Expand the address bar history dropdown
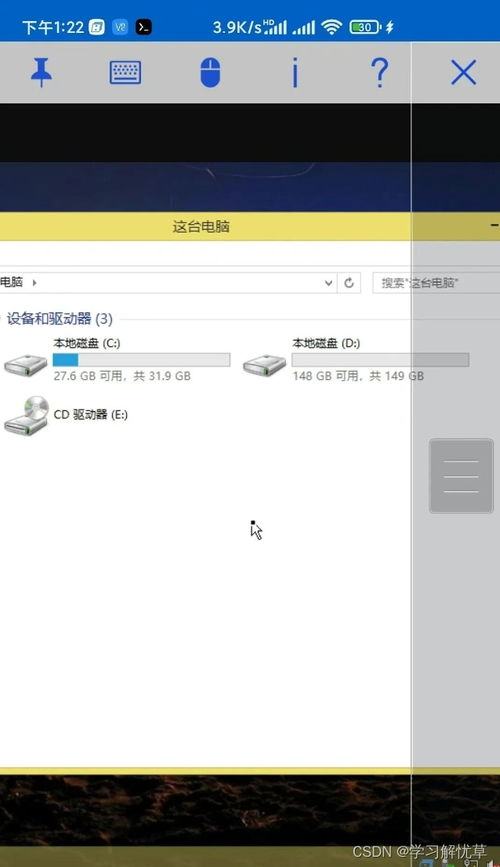Screen dimensions: 500x867 click(x=328, y=283)
